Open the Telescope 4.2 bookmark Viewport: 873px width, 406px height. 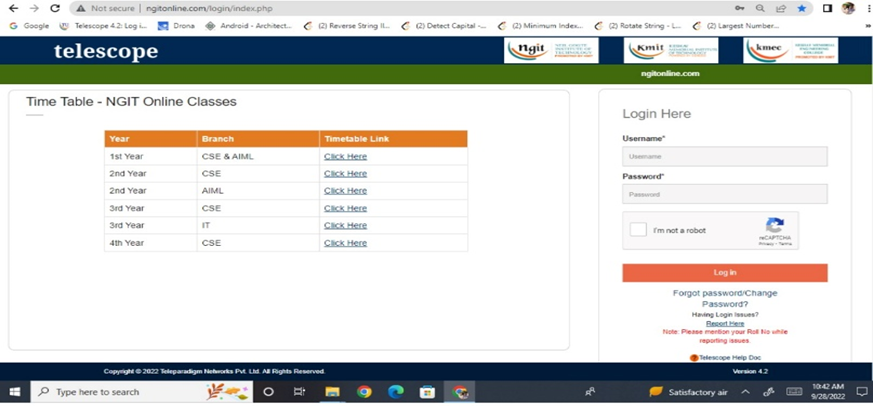point(103,25)
